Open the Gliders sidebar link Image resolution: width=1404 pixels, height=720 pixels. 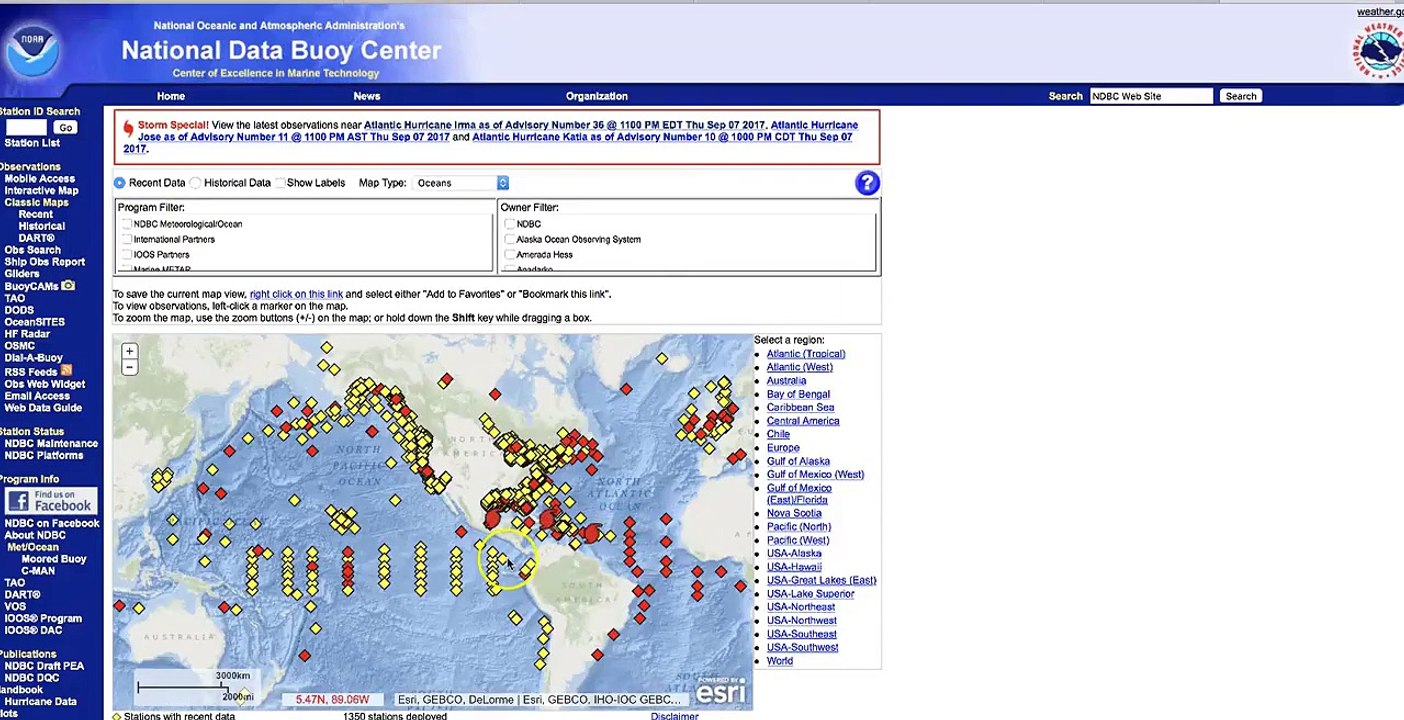click(x=22, y=274)
